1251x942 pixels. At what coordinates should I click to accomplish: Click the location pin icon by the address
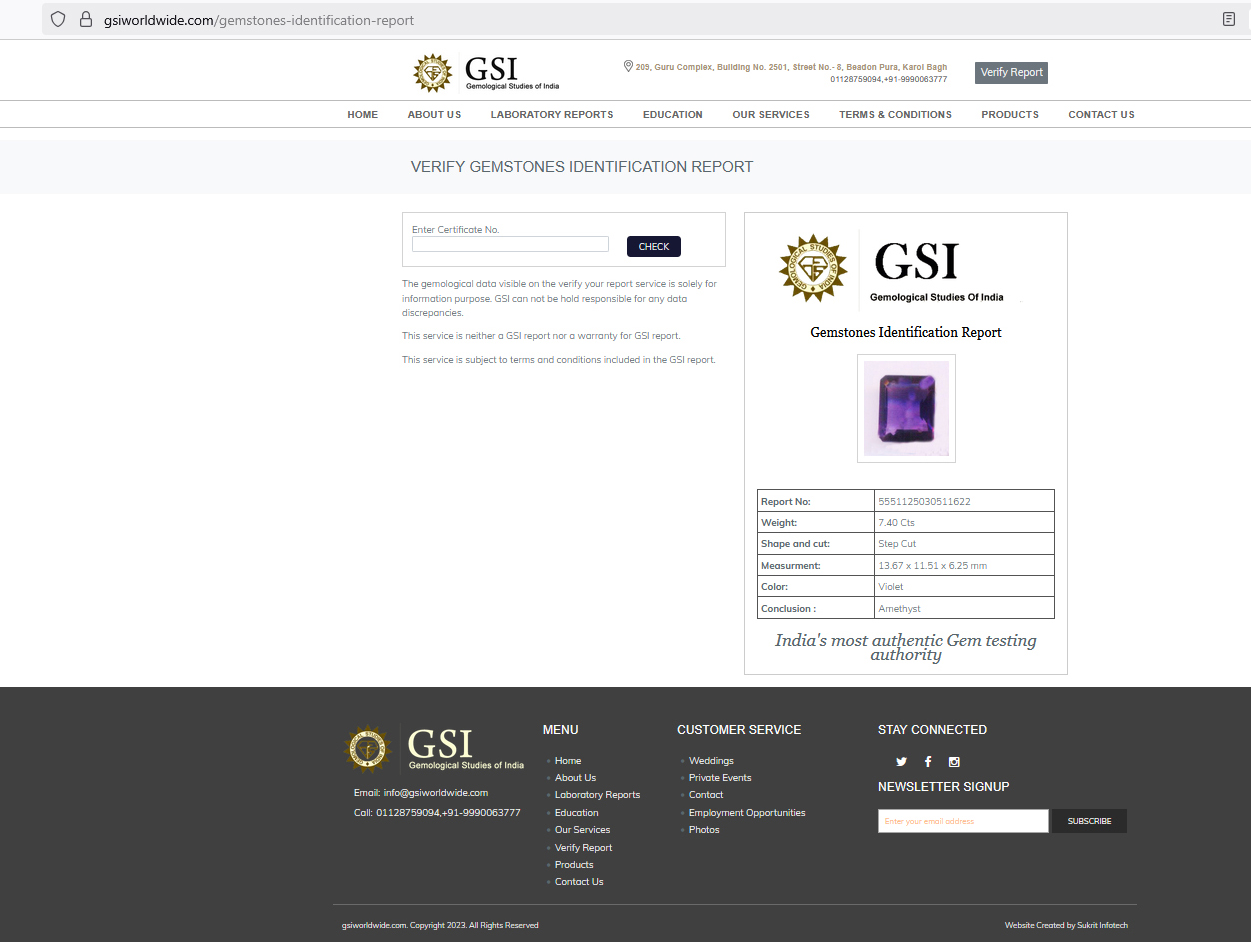[x=628, y=66]
